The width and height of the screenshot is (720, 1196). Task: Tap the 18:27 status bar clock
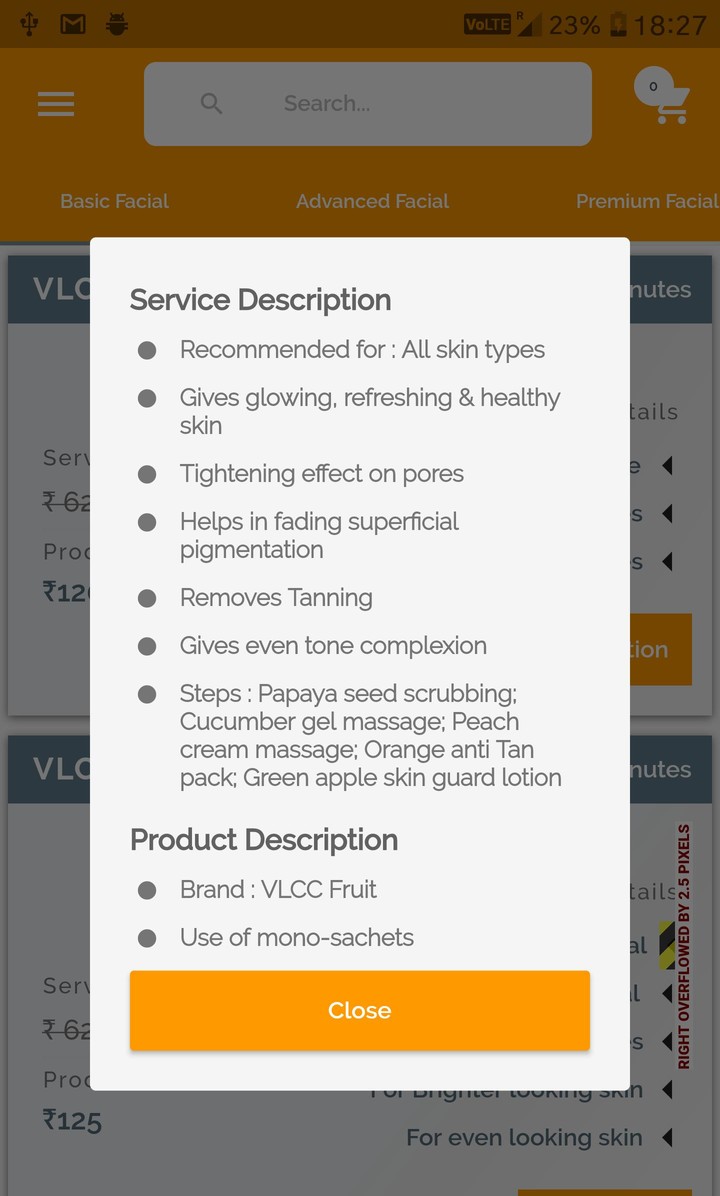[x=670, y=24]
